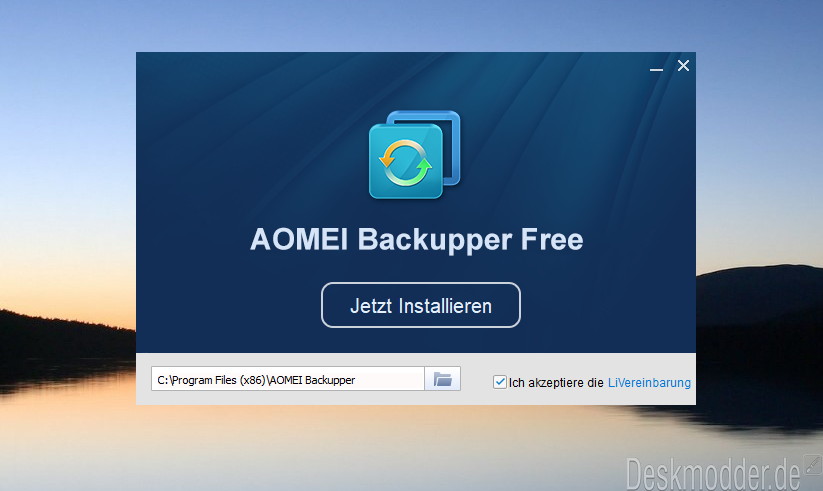823x491 pixels.
Task: Toggle the 'Ich akzeptiere die' label
Action: click(x=556, y=383)
